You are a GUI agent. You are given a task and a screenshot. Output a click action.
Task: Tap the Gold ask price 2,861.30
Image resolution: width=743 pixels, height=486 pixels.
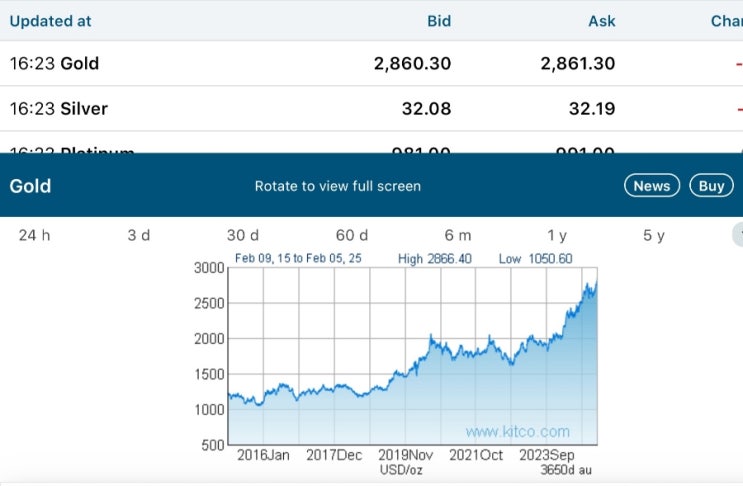click(579, 64)
